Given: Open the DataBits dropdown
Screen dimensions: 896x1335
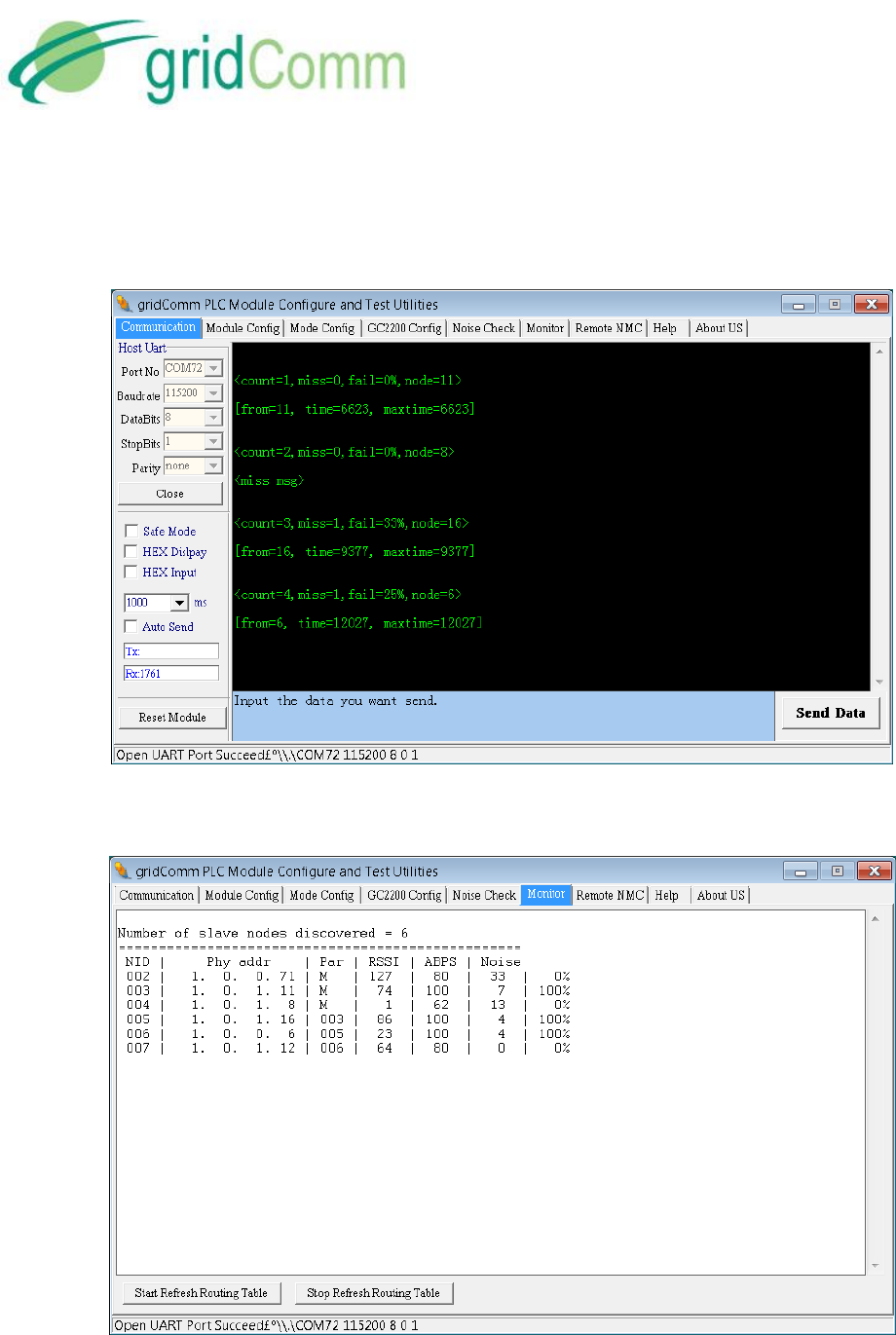Looking at the screenshot, I should [213, 417].
